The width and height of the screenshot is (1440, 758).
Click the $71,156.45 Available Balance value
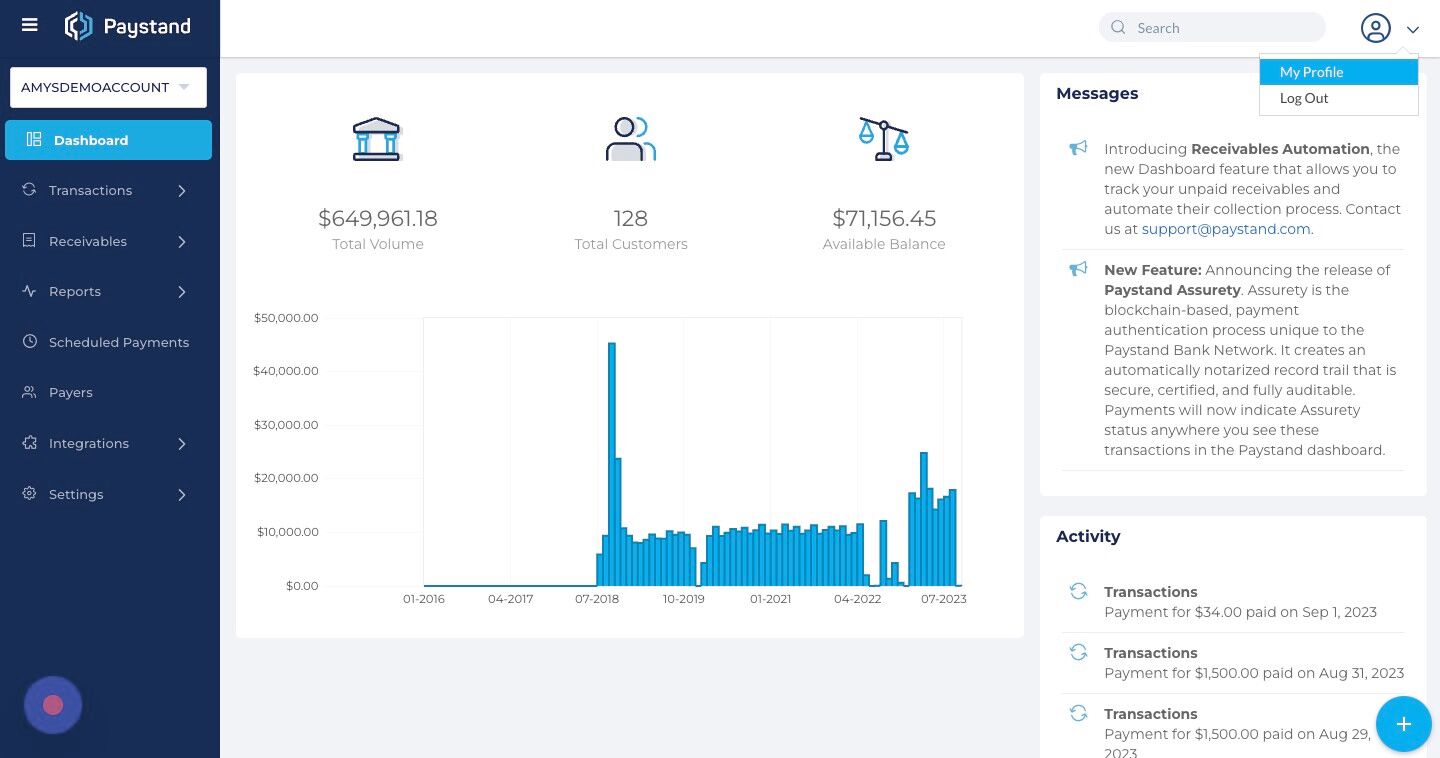tap(884, 218)
